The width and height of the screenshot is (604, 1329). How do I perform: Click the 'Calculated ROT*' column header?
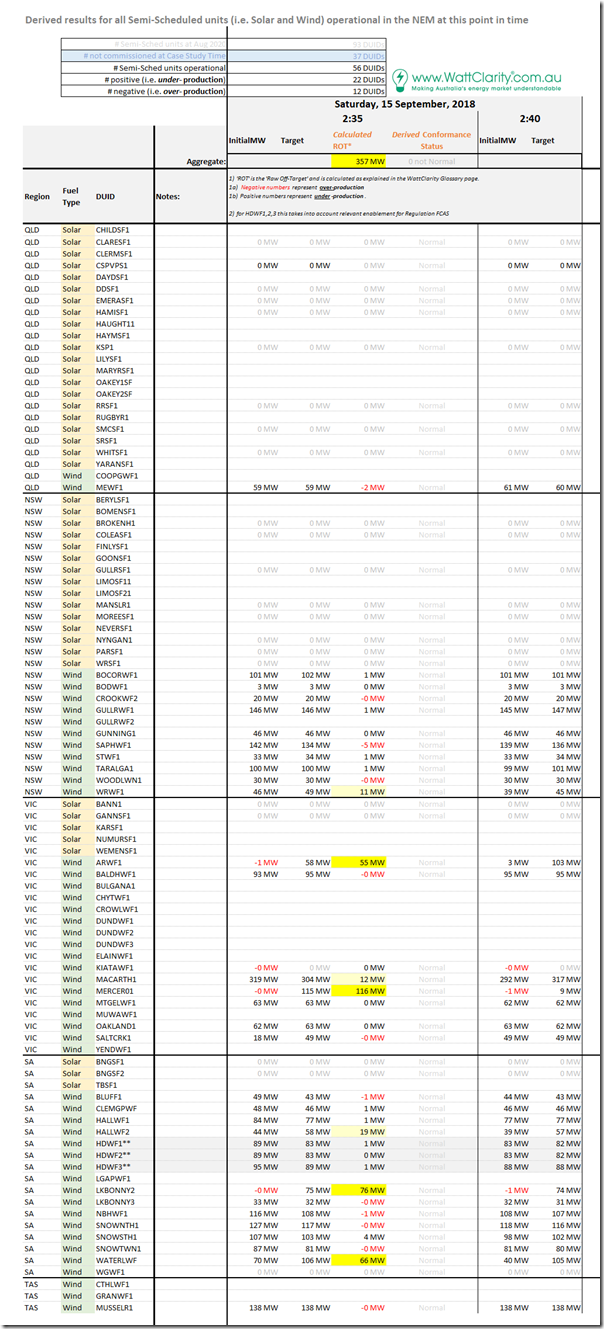click(352, 140)
